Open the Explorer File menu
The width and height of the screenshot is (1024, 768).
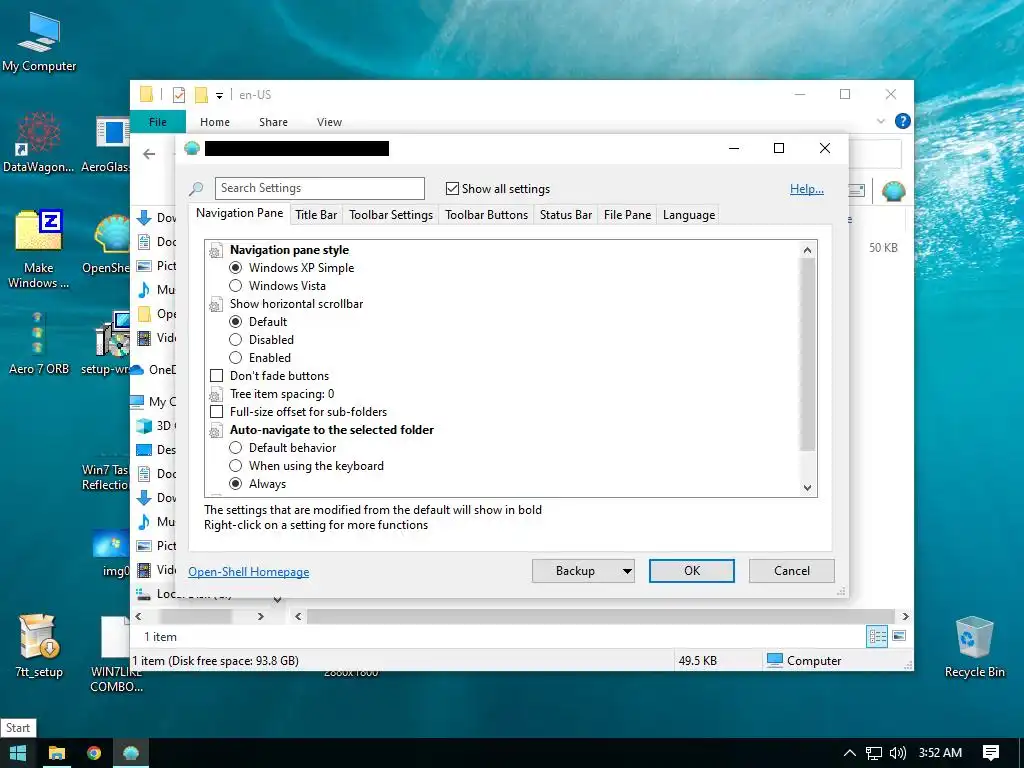coord(158,121)
